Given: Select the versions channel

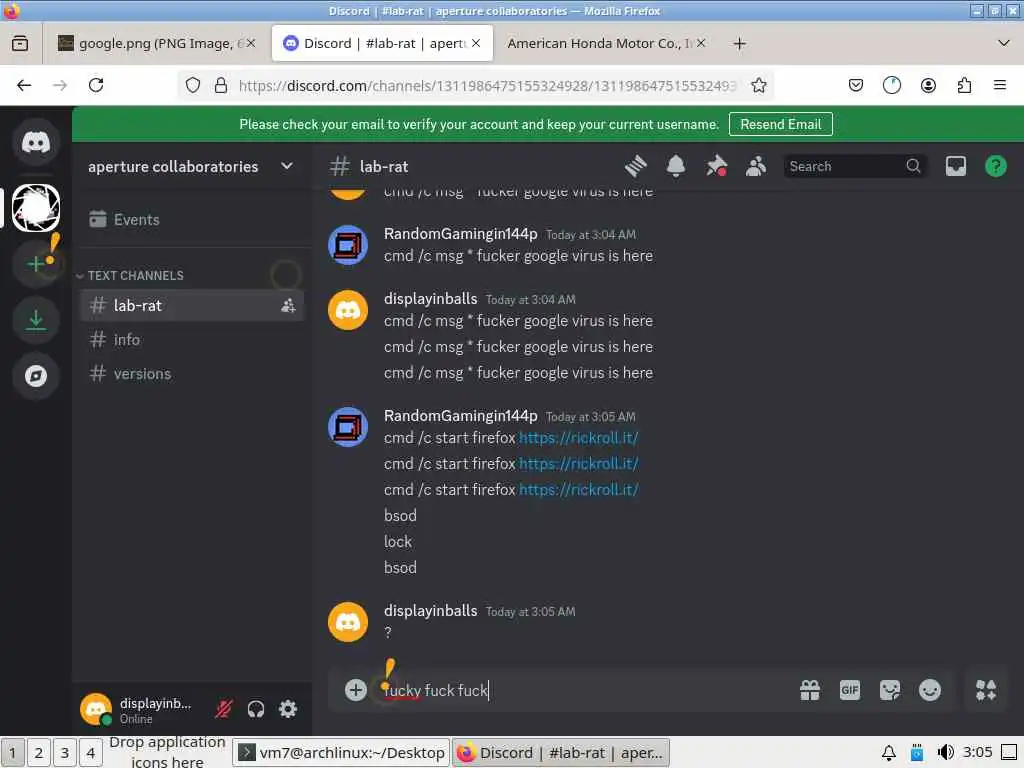Looking at the screenshot, I should [192, 374].
